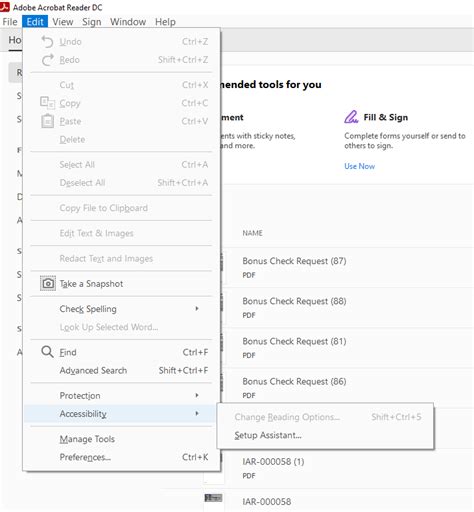Image resolution: width=474 pixels, height=512 pixels.
Task: Click Deselect All menu entry
Action: [x=121, y=183]
